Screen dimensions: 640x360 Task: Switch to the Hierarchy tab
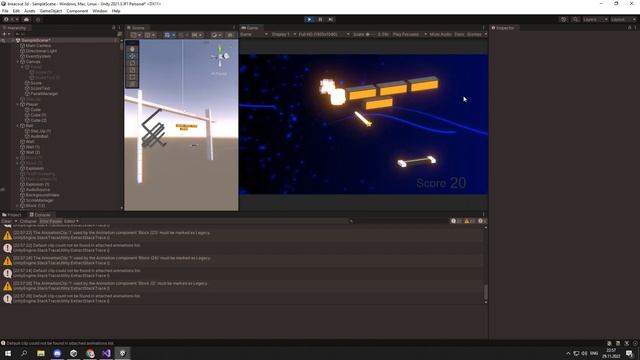[x=14, y=28]
